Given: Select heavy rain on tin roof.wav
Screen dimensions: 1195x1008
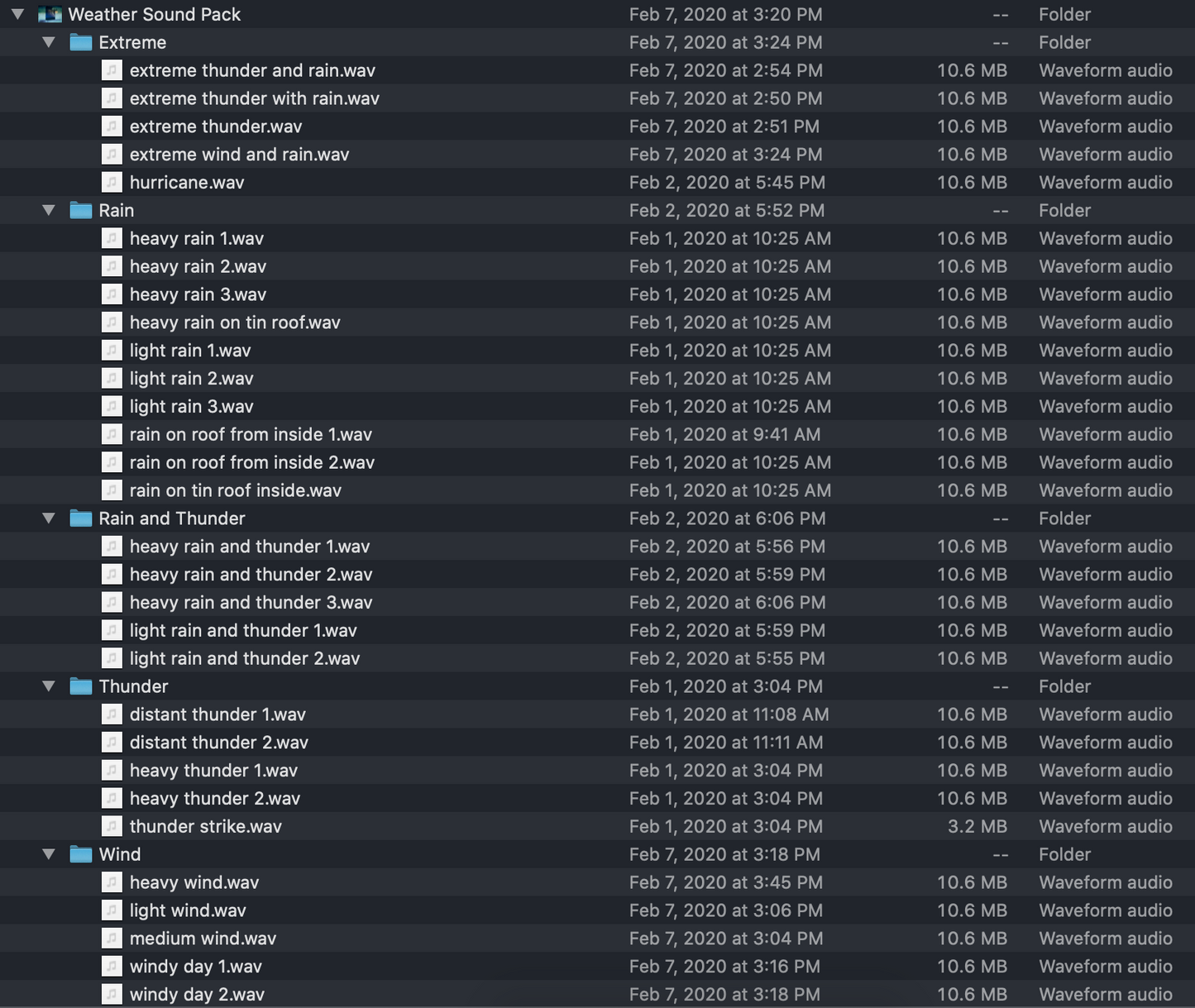Looking at the screenshot, I should tap(235, 322).
